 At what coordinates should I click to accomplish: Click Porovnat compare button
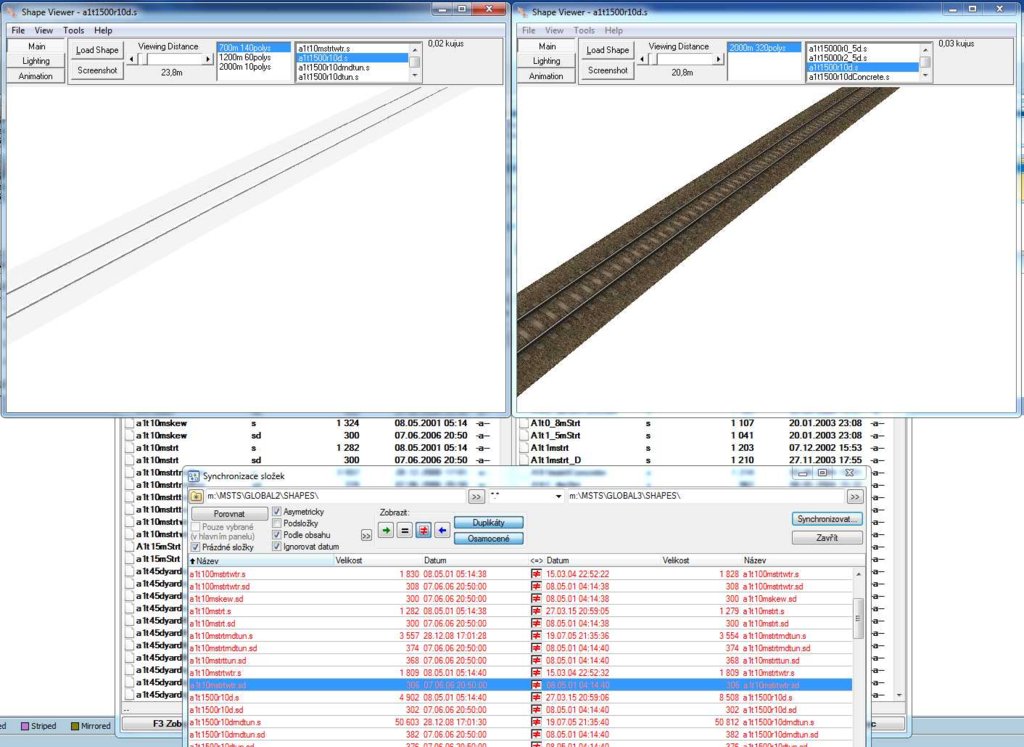tap(229, 514)
